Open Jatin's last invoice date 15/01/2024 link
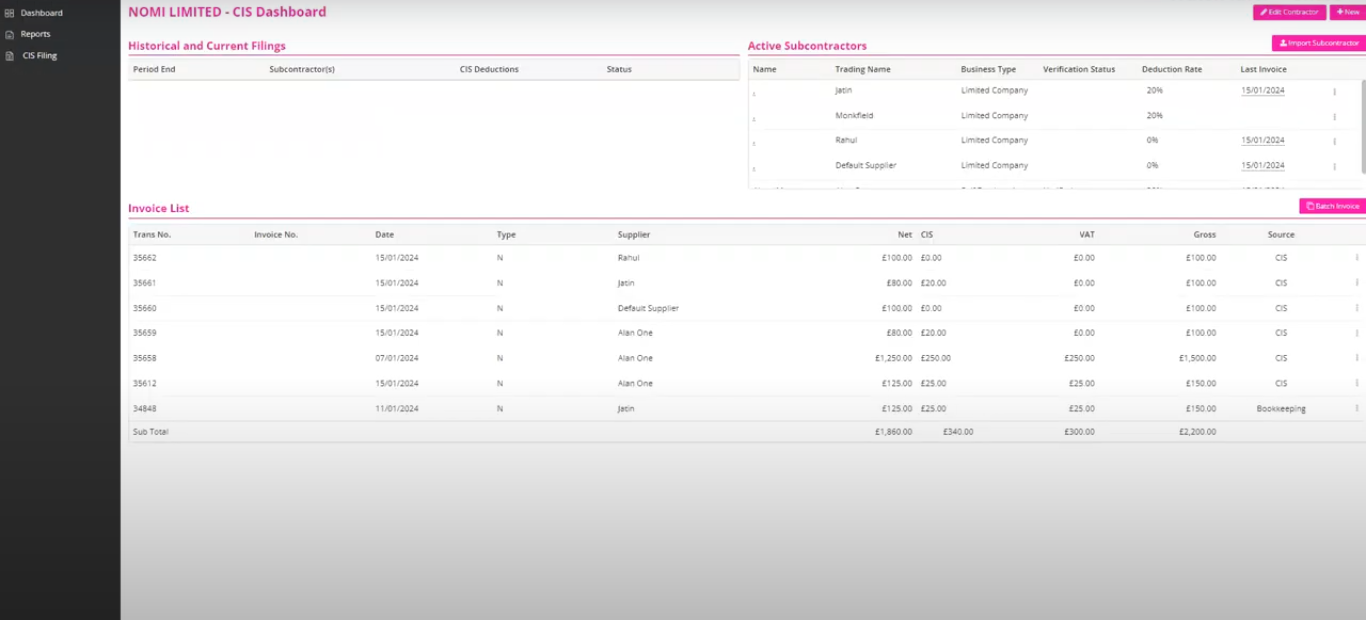 [x=1262, y=91]
